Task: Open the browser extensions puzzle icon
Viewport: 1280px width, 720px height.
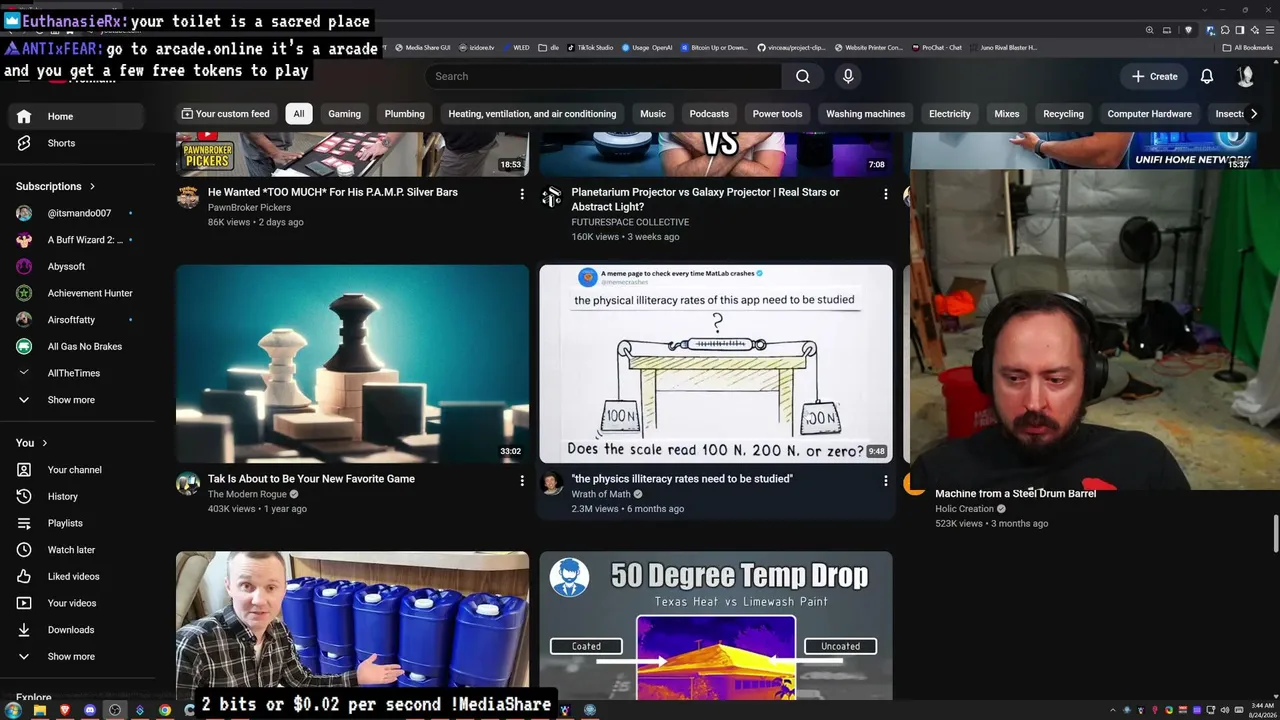Action: [1225, 30]
